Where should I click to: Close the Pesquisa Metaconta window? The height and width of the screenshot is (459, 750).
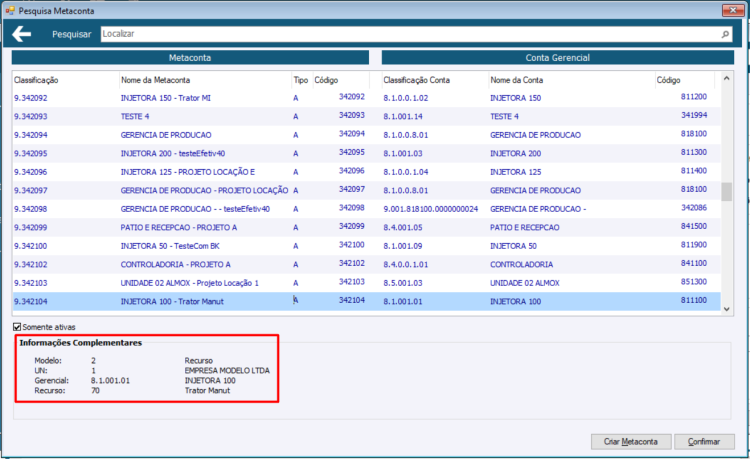(732, 10)
